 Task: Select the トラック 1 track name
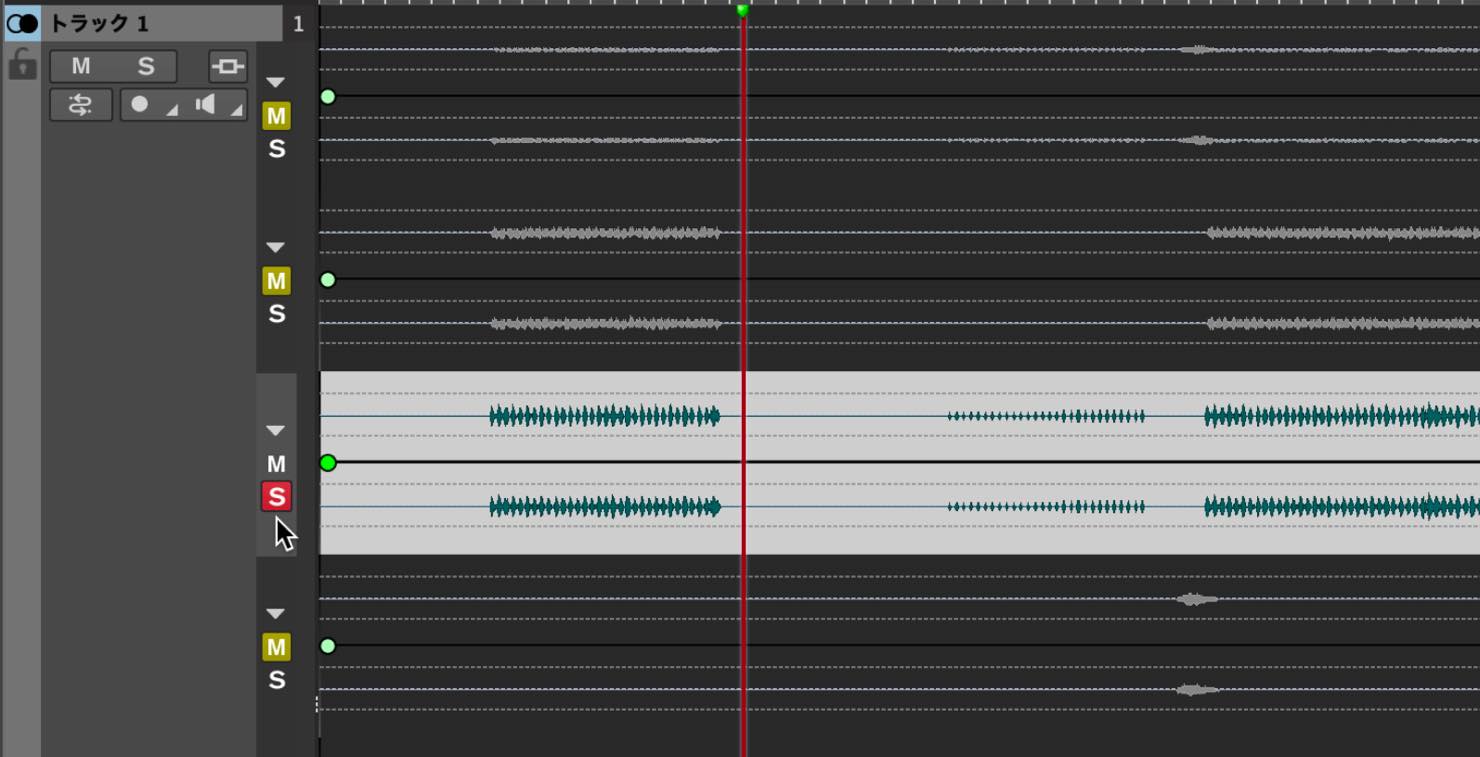98,23
